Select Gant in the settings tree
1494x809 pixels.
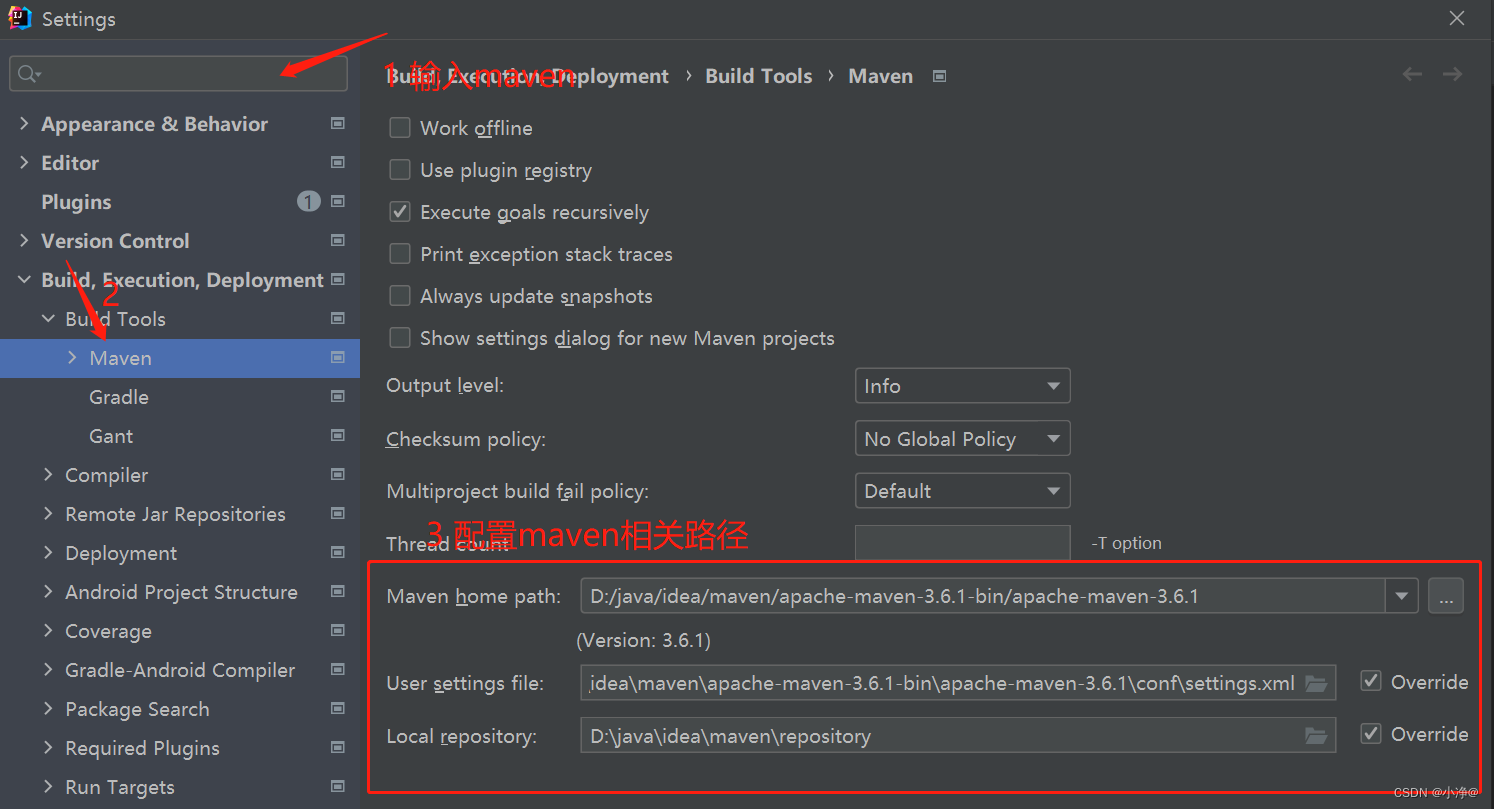pos(111,436)
